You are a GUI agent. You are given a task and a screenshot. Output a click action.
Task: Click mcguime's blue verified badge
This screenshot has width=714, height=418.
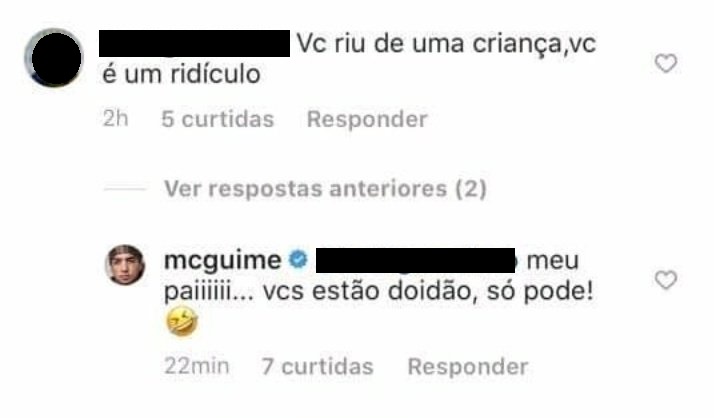pos(298,260)
